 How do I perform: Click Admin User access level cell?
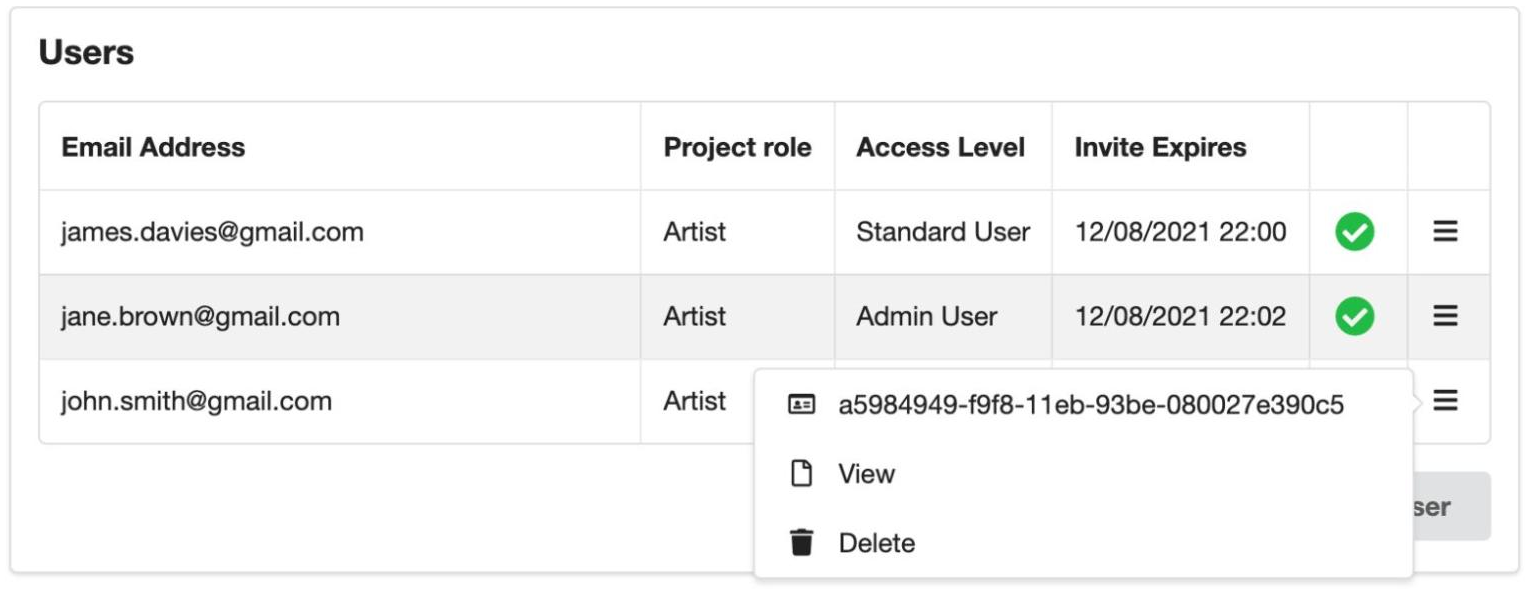(926, 317)
